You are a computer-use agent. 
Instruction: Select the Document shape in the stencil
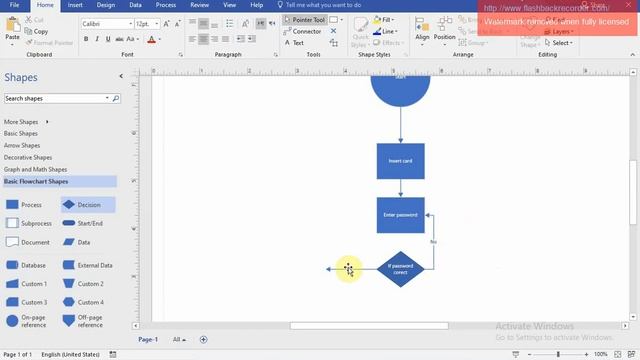pyautogui.click(x=28, y=242)
